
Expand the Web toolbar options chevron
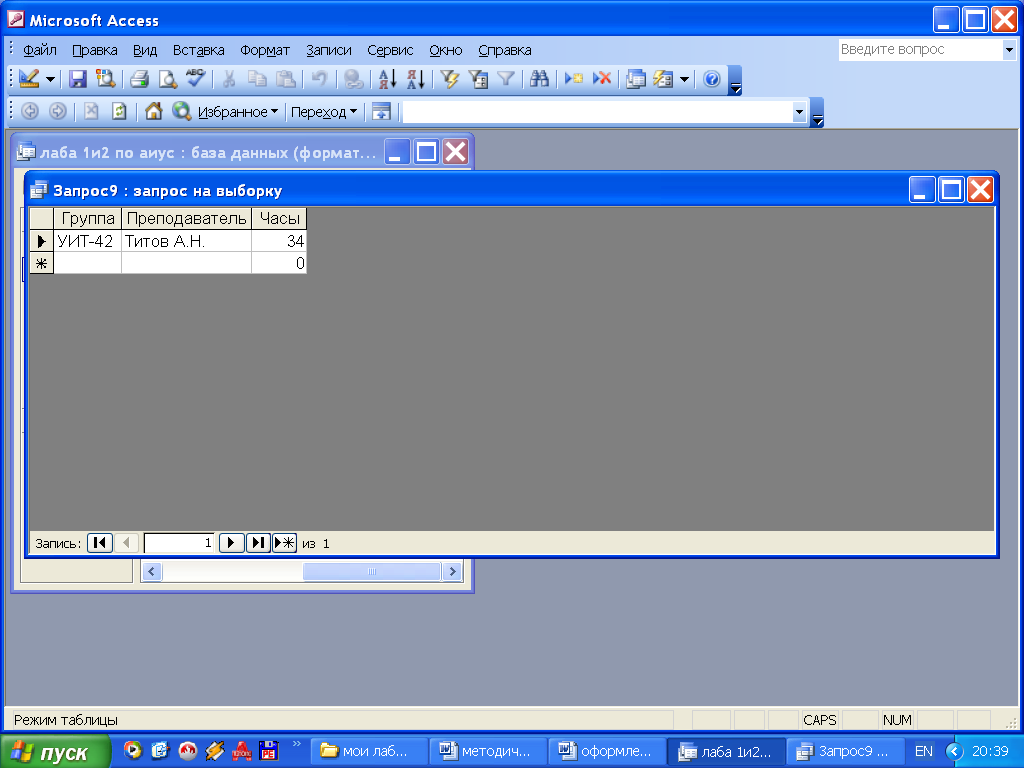817,113
